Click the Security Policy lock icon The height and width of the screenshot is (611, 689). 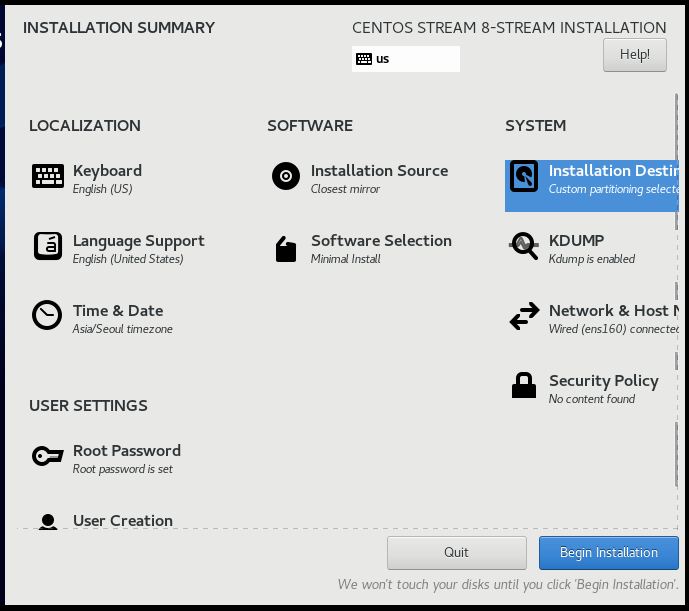[x=524, y=385]
